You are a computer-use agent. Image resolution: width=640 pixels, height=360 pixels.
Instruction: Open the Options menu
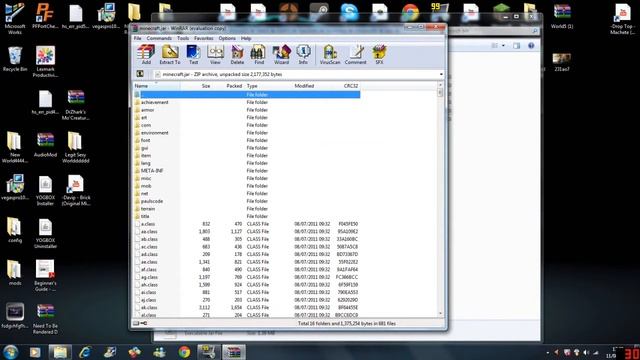coord(227,38)
